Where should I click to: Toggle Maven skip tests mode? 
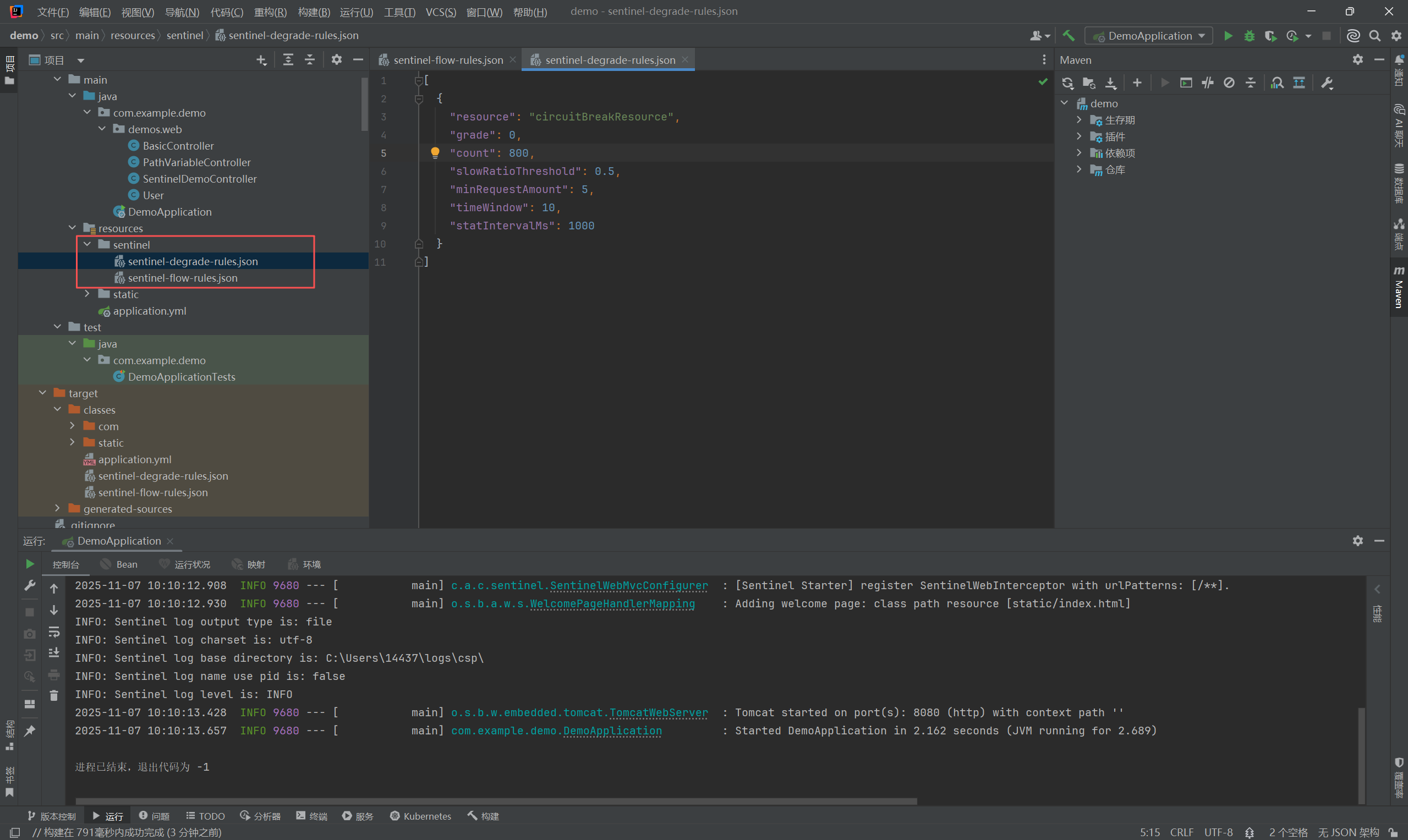[1229, 83]
